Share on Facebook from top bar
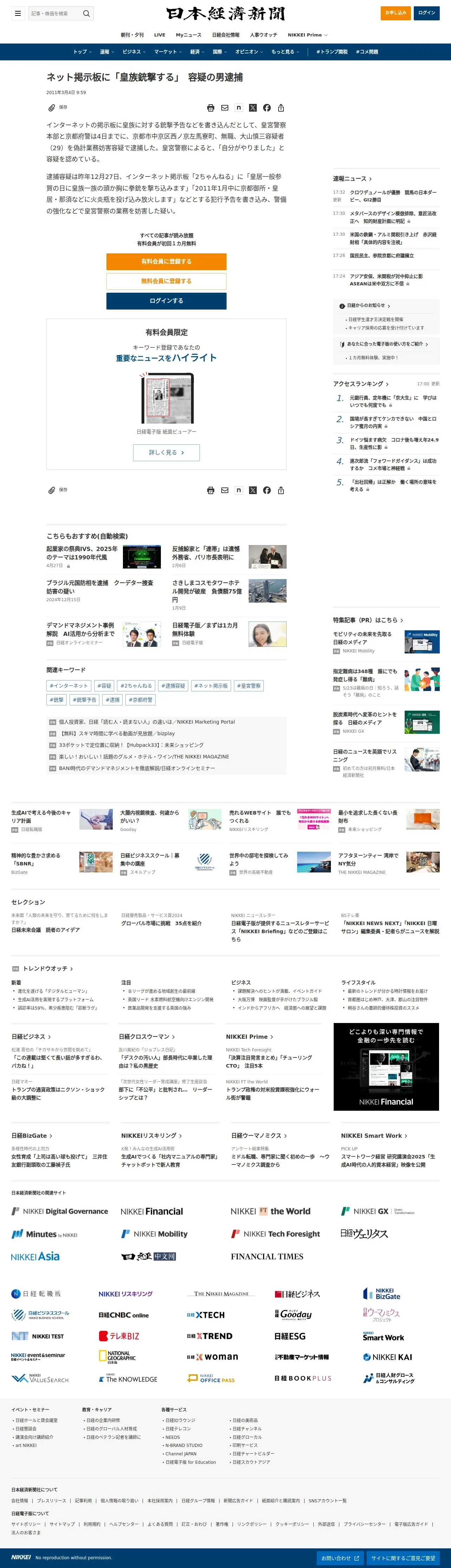Viewport: 451px width, 1568px height. (x=266, y=108)
